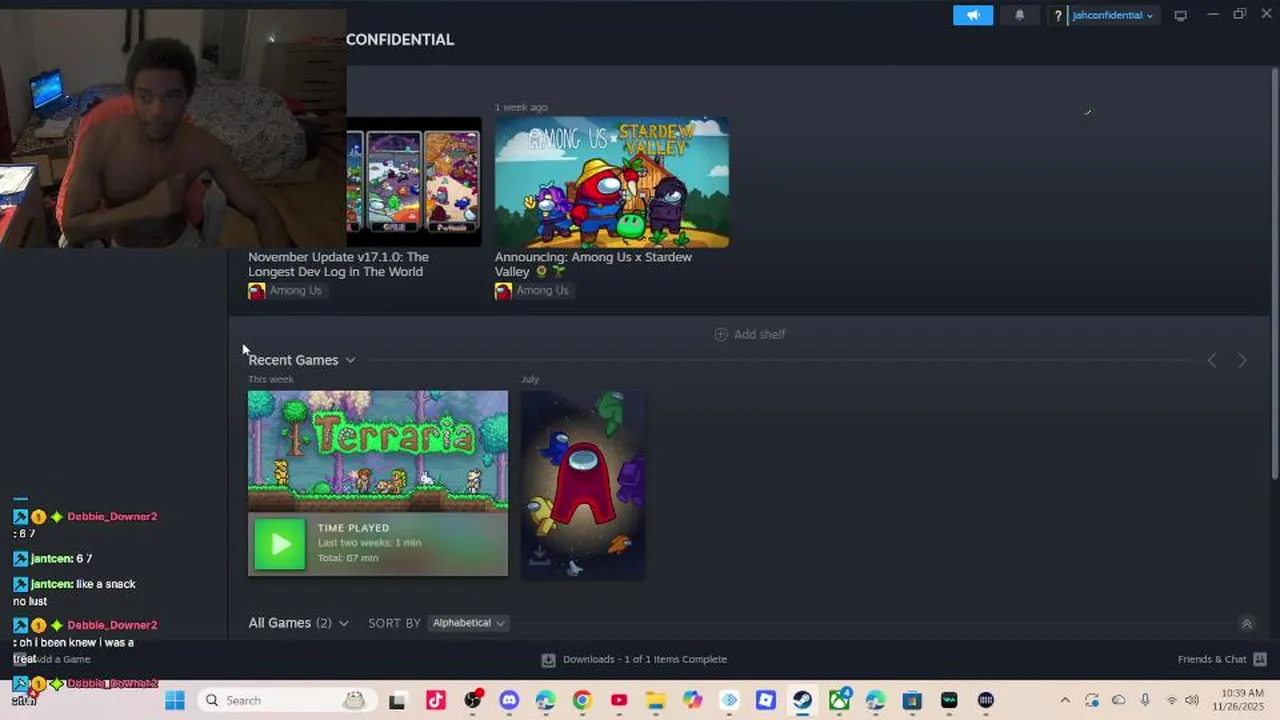
Task: Open Announcing Among Us x Stardew Valley post
Action: pyautogui.click(x=593, y=264)
